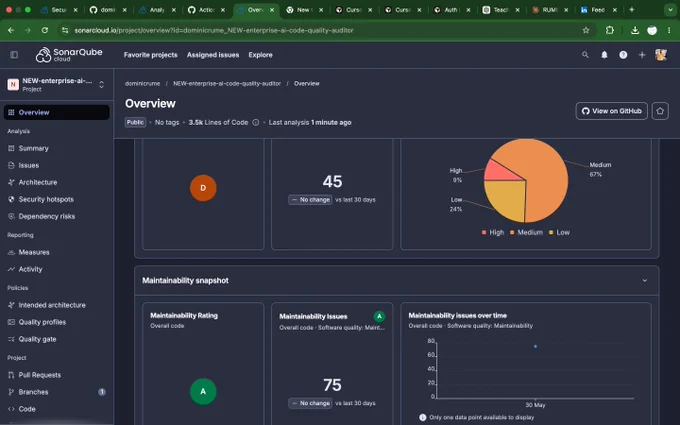Open Architecture in sidebar
680x425 pixels.
(56, 182)
